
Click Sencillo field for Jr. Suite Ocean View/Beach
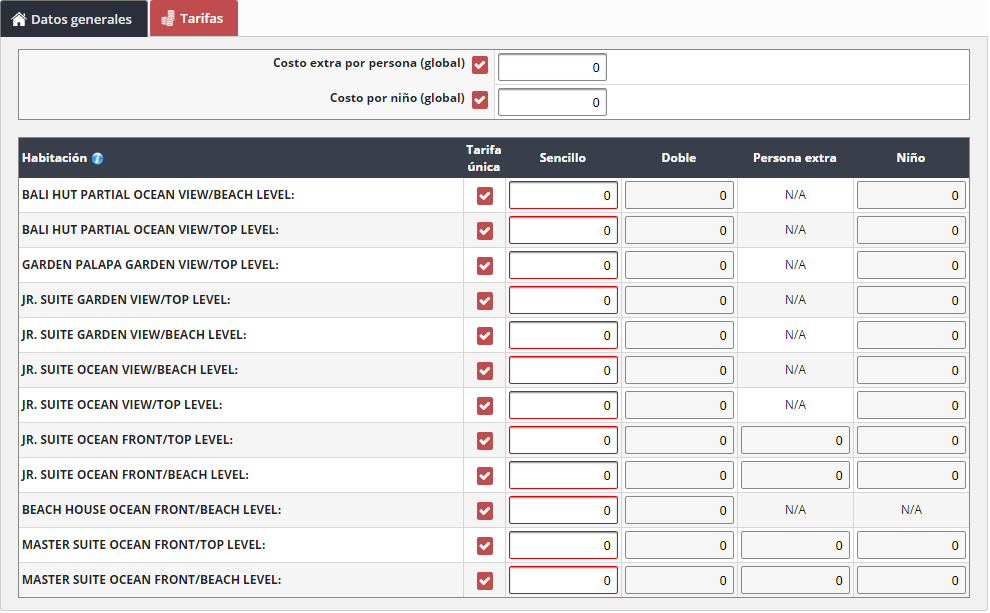[563, 371]
